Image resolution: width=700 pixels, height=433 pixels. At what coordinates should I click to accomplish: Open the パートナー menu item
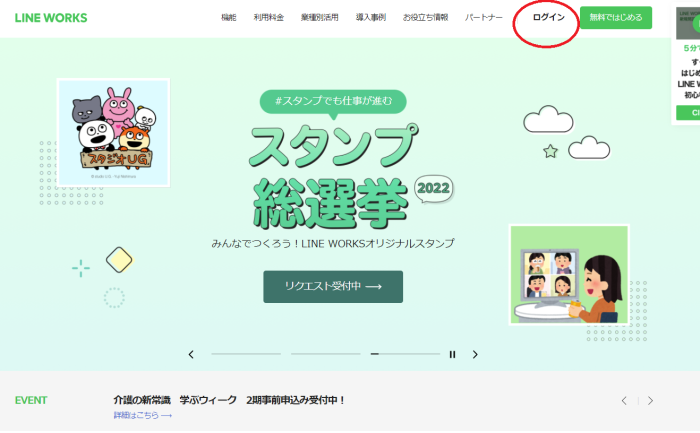click(x=483, y=17)
